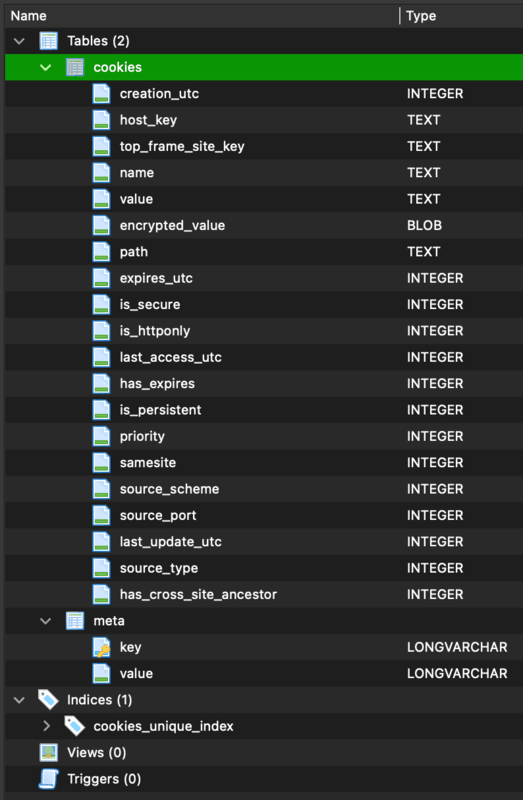Select the source_type field
Screen dimensions: 523x800
264,568
